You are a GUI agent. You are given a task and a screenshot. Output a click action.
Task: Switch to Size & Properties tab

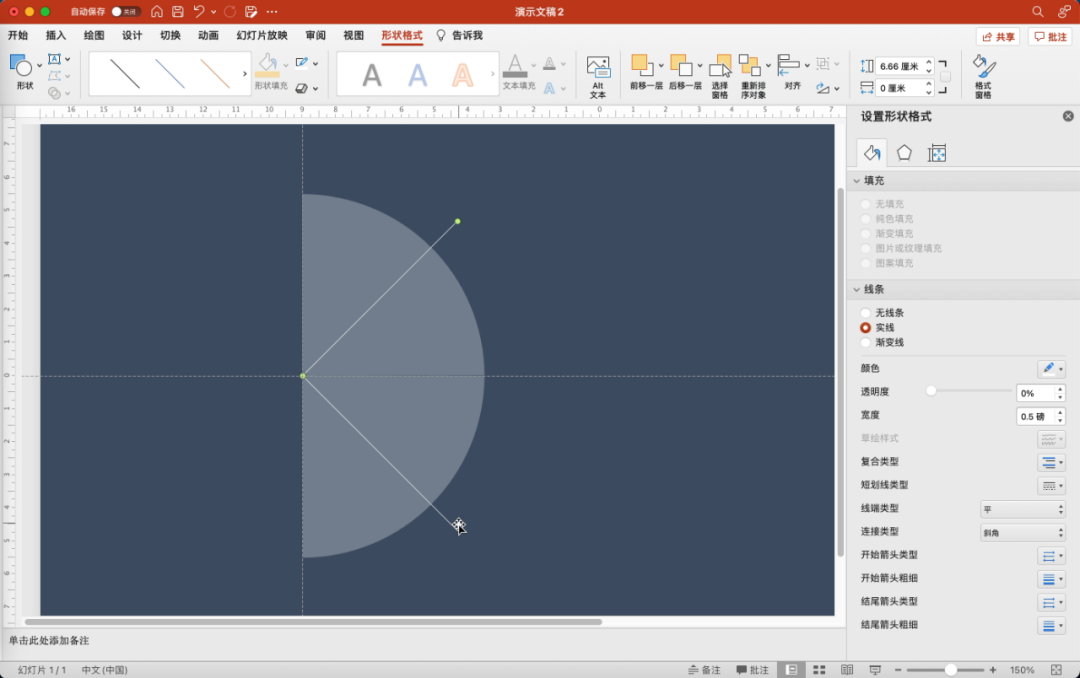click(937, 153)
